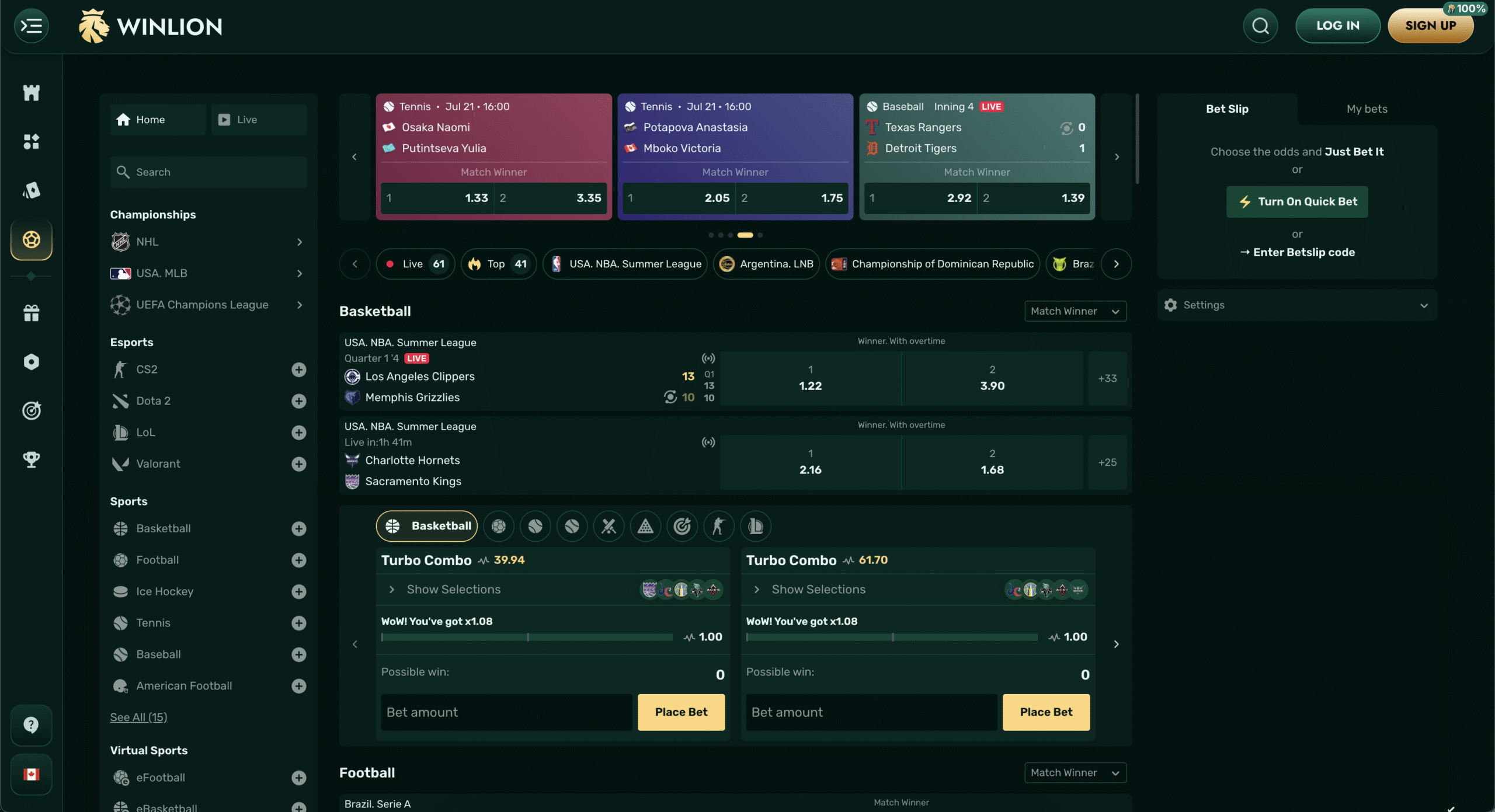This screenshot has height=812, width=1495.
Task: Click Enter Betslip code link
Action: (1297, 252)
